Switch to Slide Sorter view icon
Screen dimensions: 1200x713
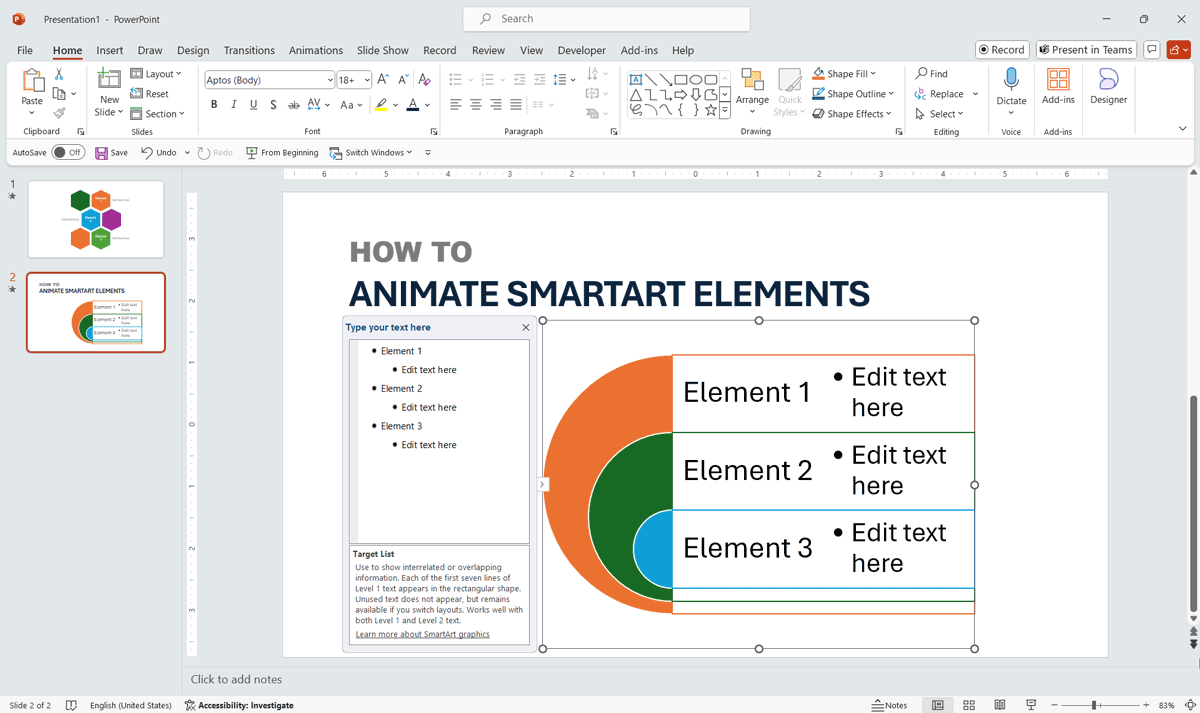(x=968, y=705)
